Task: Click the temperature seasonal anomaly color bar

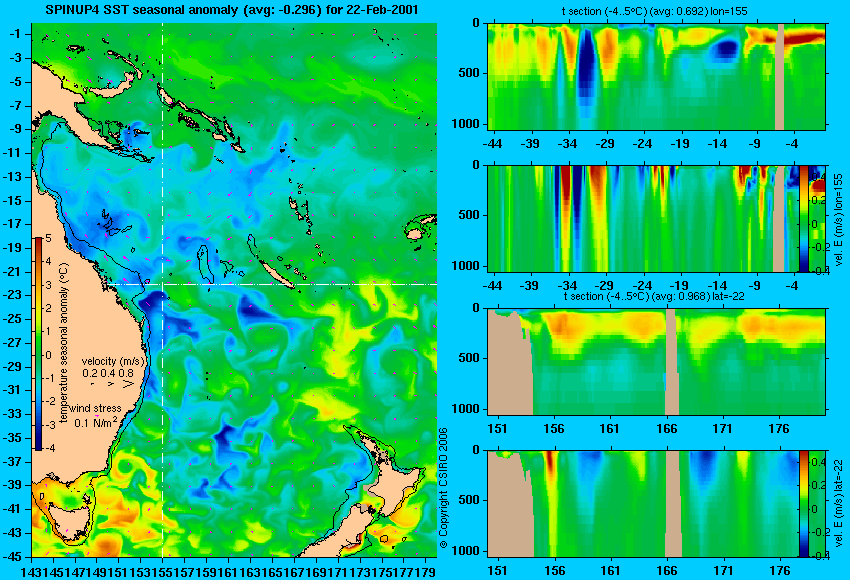Action: [39, 344]
